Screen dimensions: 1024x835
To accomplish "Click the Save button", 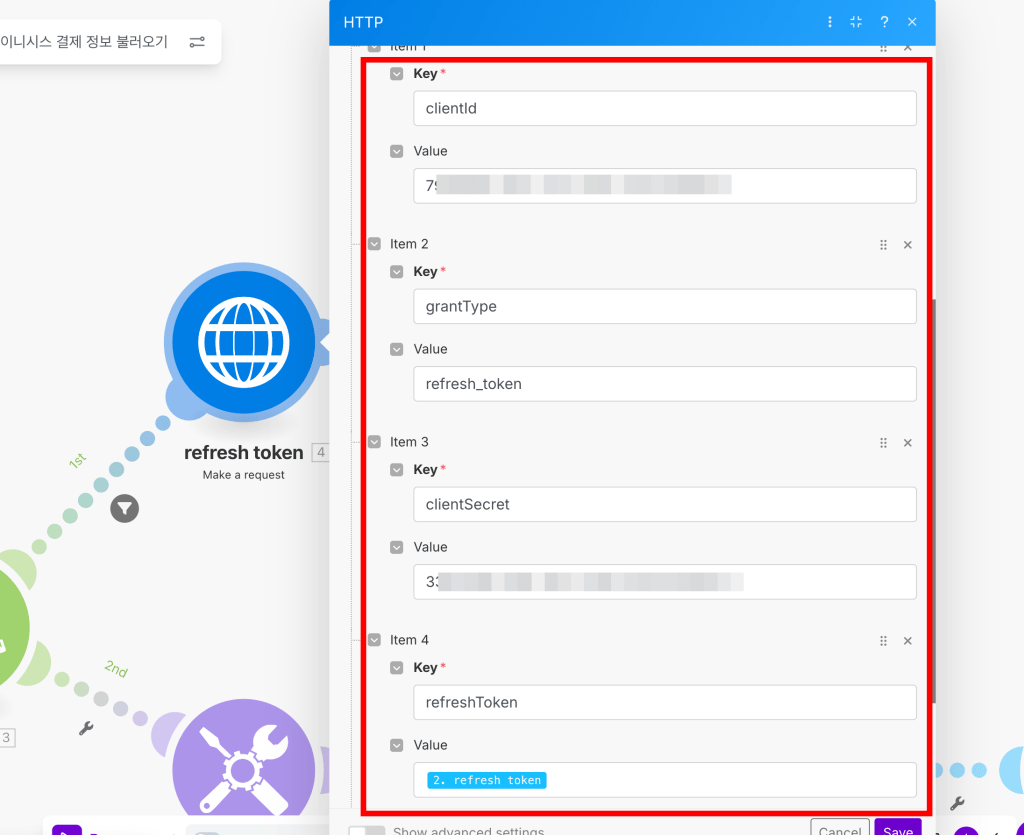I will [x=897, y=829].
